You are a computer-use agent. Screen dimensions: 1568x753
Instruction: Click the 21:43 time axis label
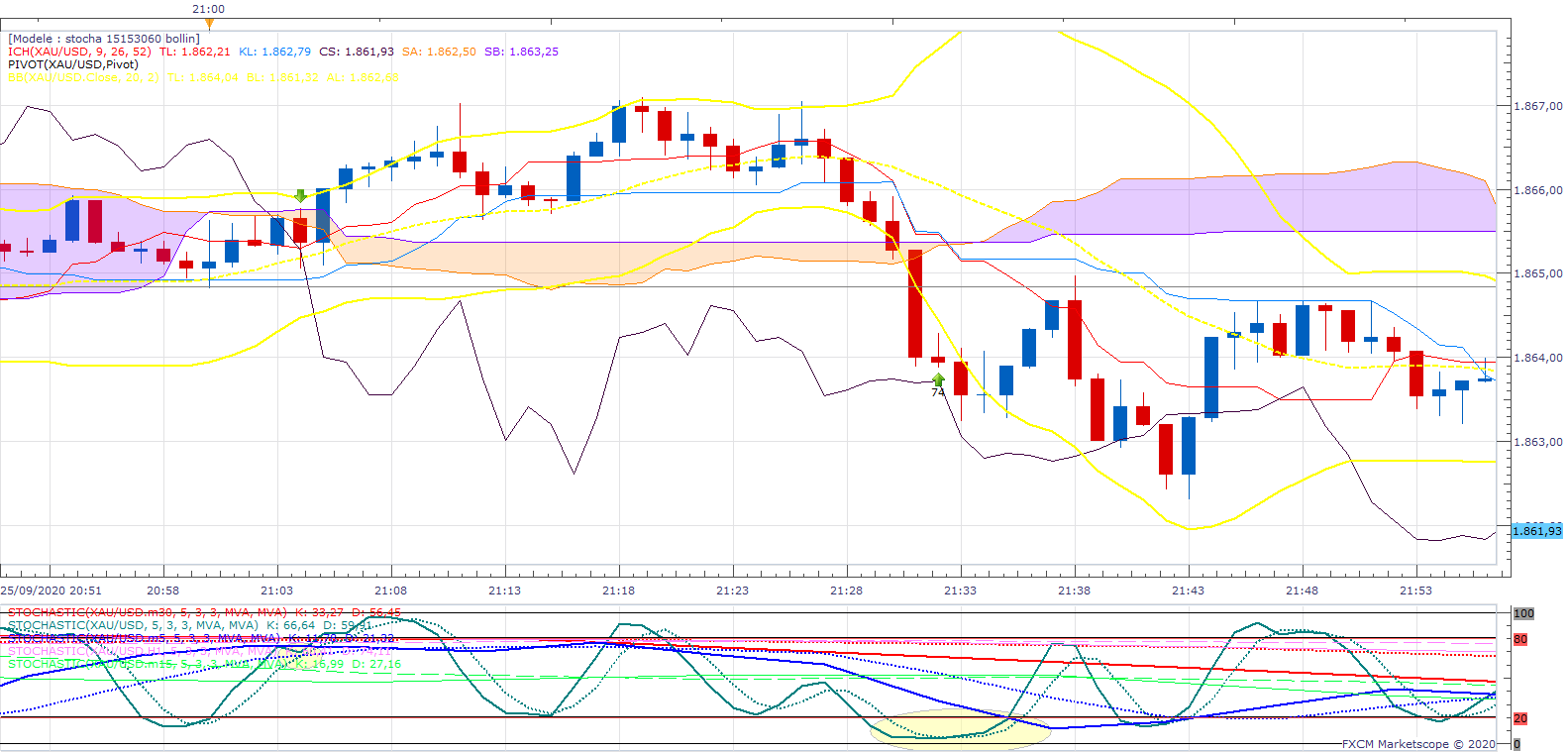pos(1188,591)
